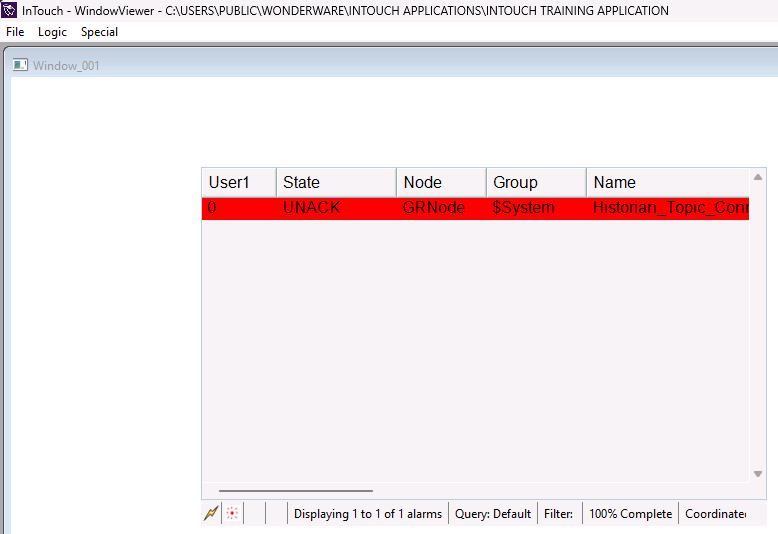Image resolution: width=778 pixels, height=534 pixels.
Task: Sort alarms by Group column header
Action: [536, 183]
